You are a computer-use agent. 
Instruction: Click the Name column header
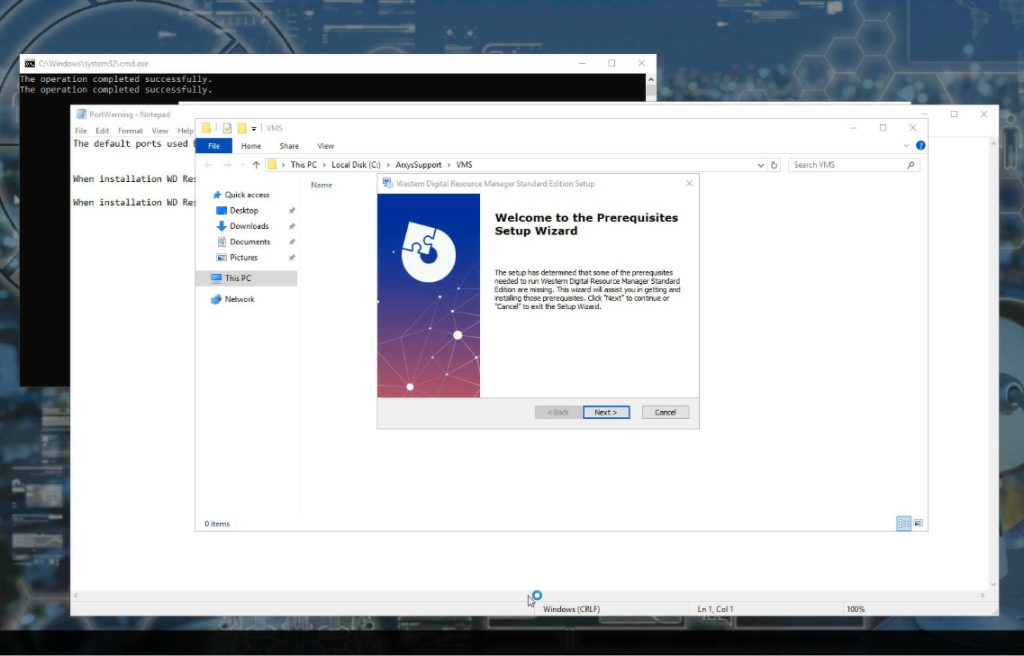tap(321, 186)
